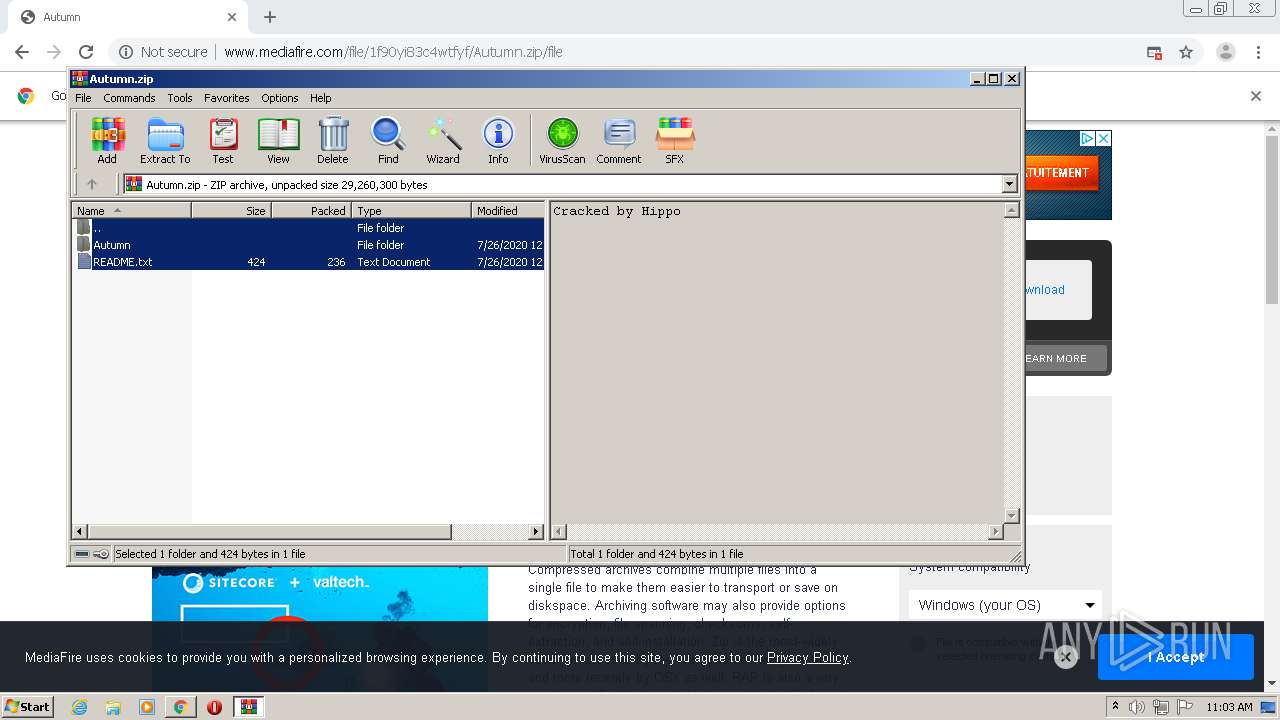The height and width of the screenshot is (720, 1280).
Task: Click the Extract To toolbar icon
Action: [x=165, y=140]
